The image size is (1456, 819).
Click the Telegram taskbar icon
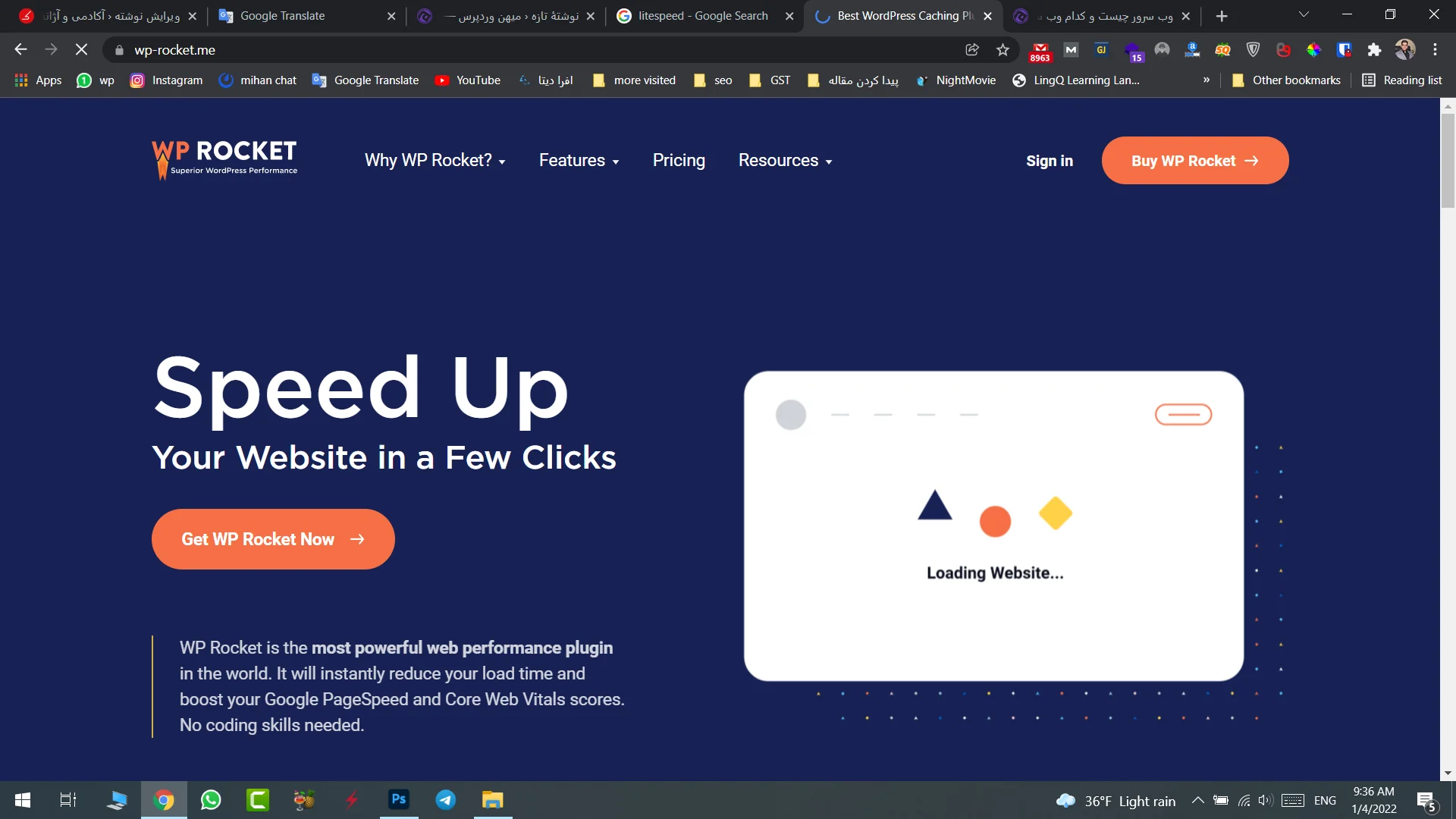pyautogui.click(x=446, y=799)
